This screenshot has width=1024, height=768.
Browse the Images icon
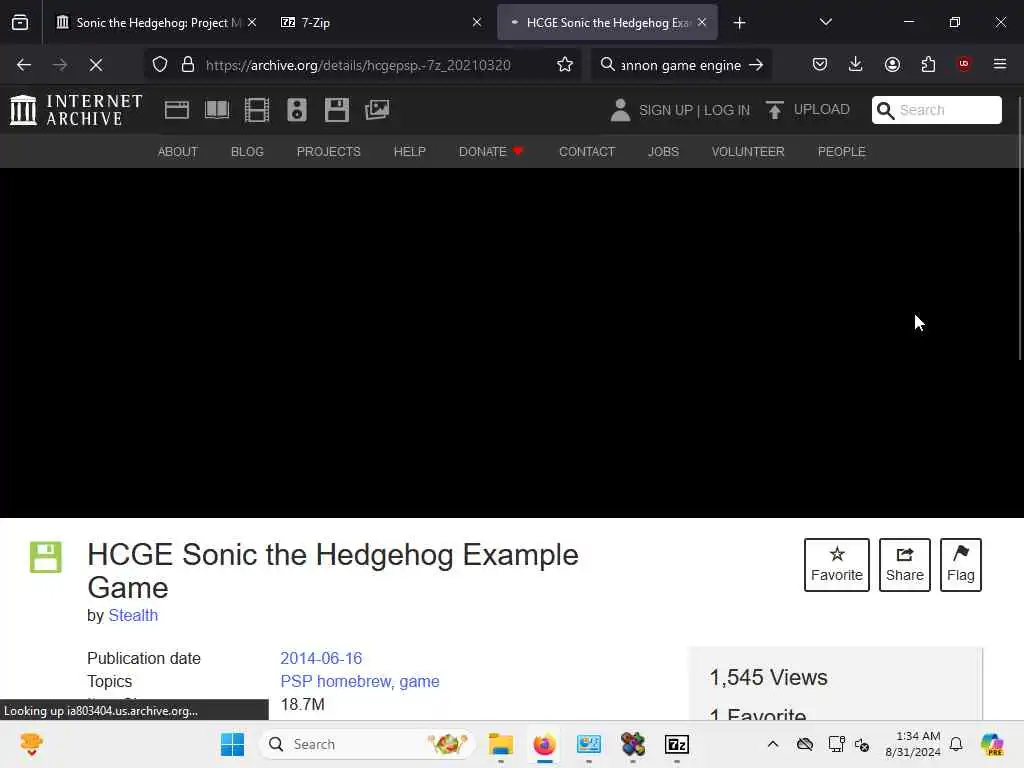click(x=377, y=110)
